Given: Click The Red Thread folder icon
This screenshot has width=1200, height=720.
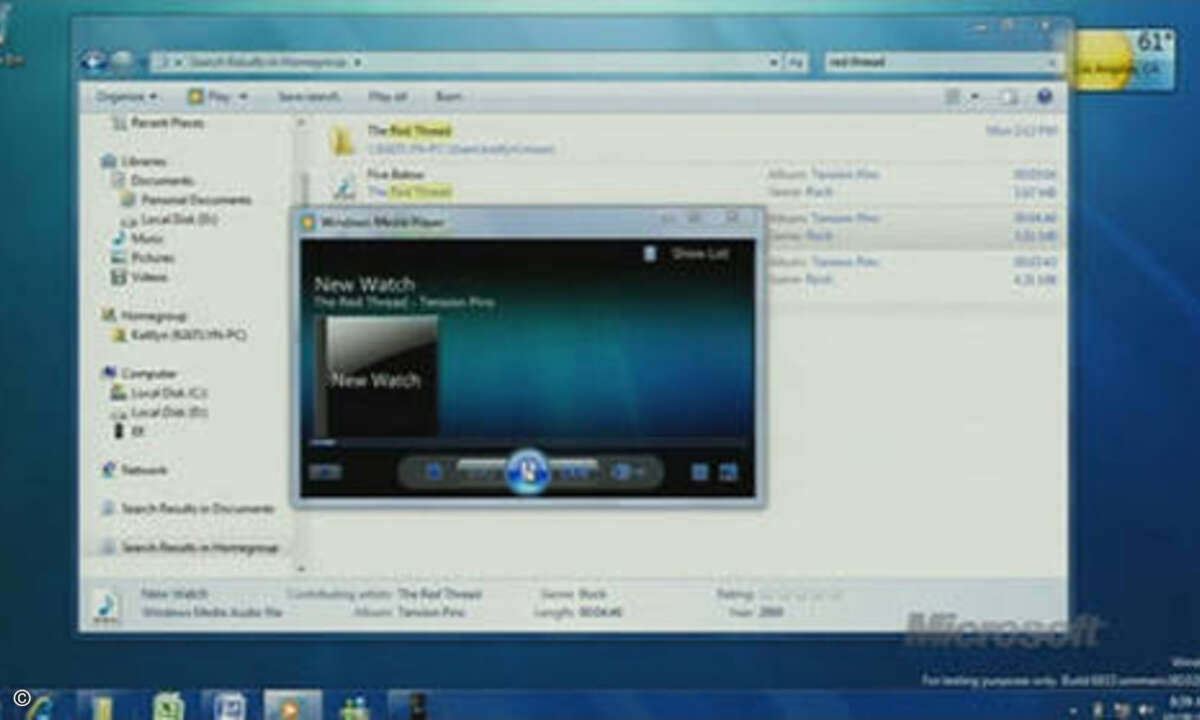Looking at the screenshot, I should (344, 141).
